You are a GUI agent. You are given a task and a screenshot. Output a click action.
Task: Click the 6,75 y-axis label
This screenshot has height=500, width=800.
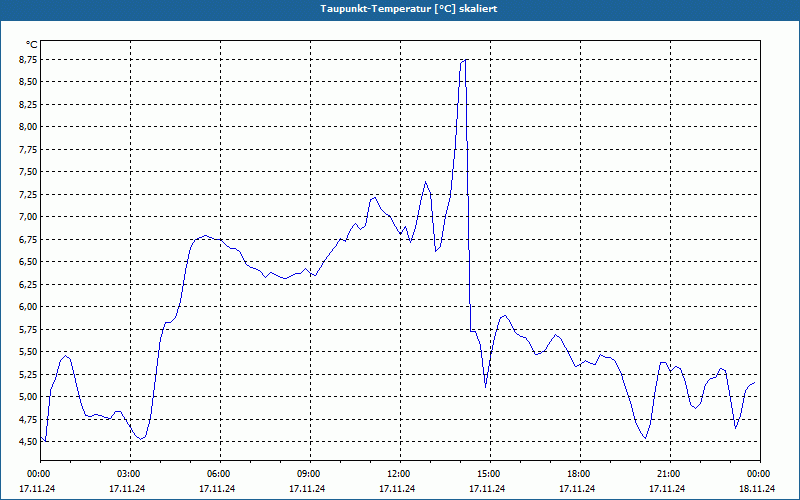[x=29, y=239]
